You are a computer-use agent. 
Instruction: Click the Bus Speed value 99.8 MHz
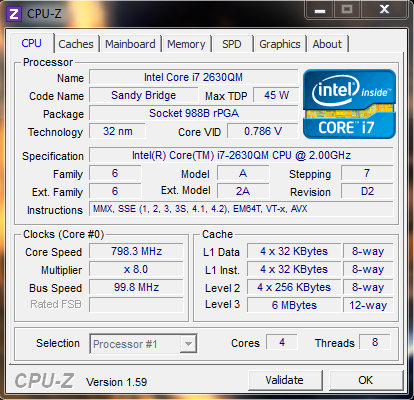coord(136,287)
